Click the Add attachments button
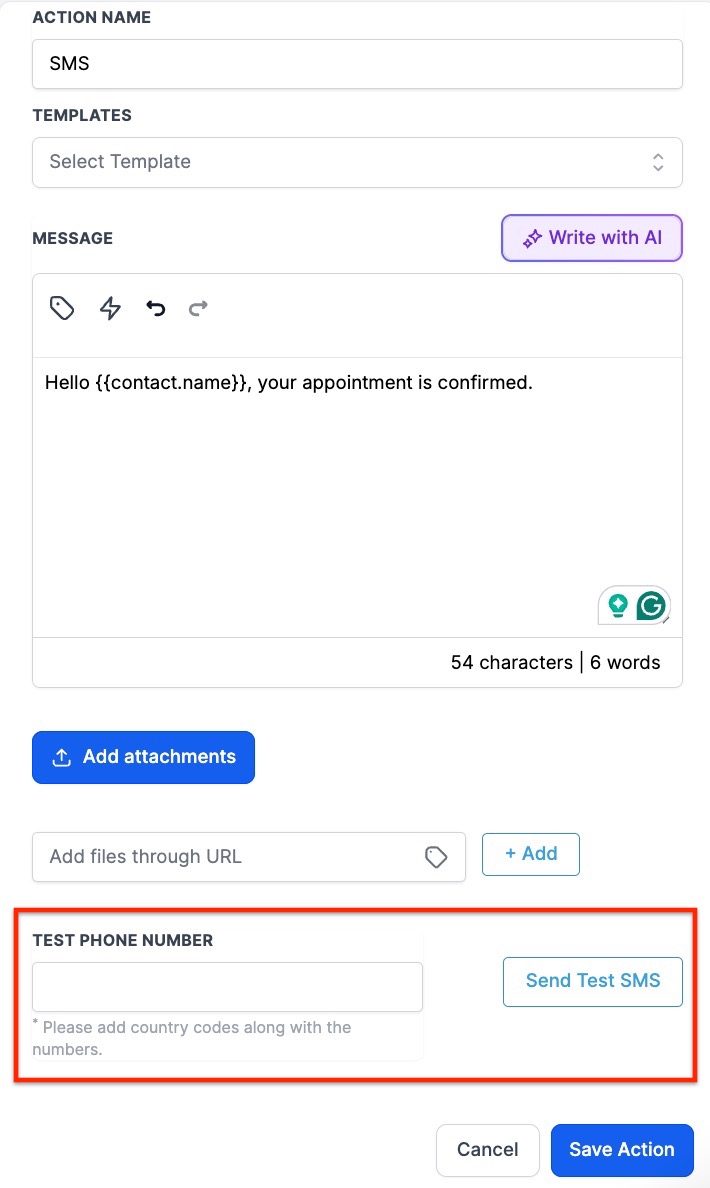This screenshot has width=710, height=1188. [143, 757]
